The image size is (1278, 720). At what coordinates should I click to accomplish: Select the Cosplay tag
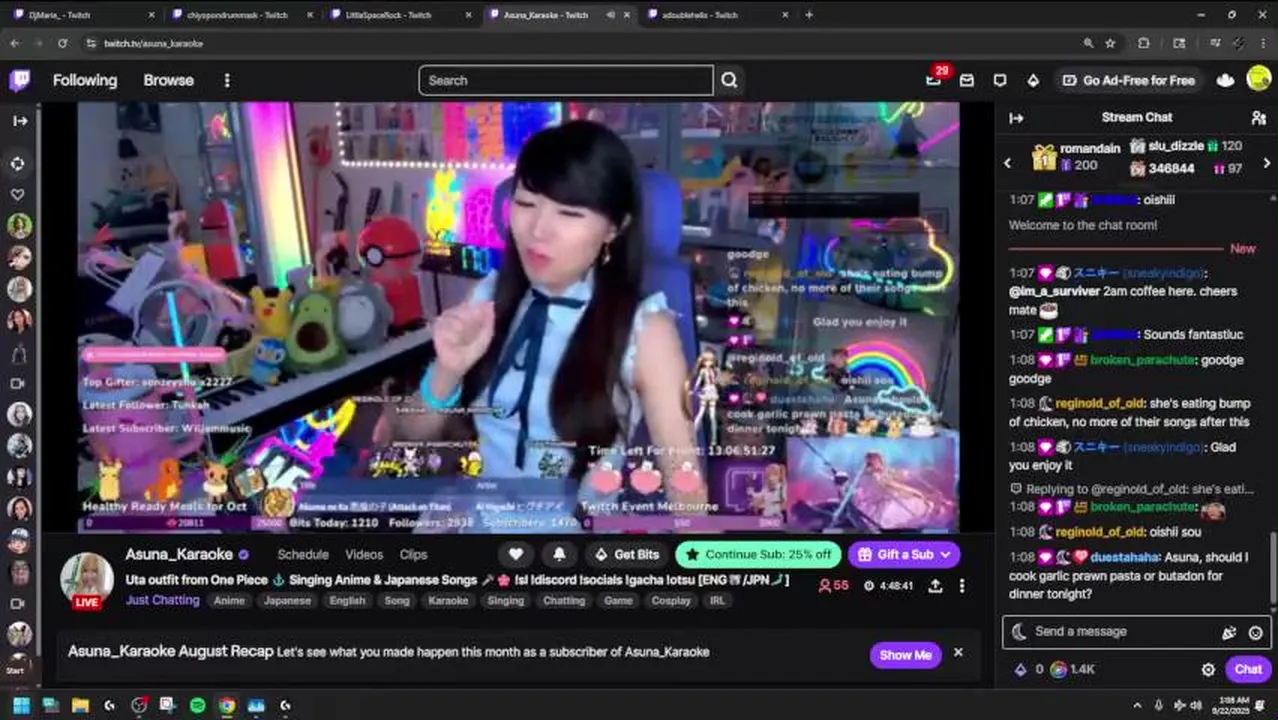(671, 601)
